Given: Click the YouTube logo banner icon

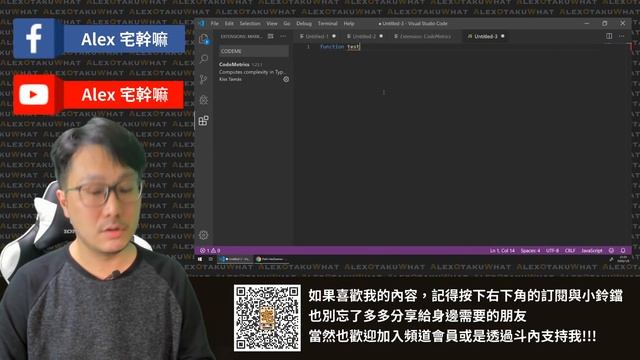Looking at the screenshot, I should click(x=34, y=95).
